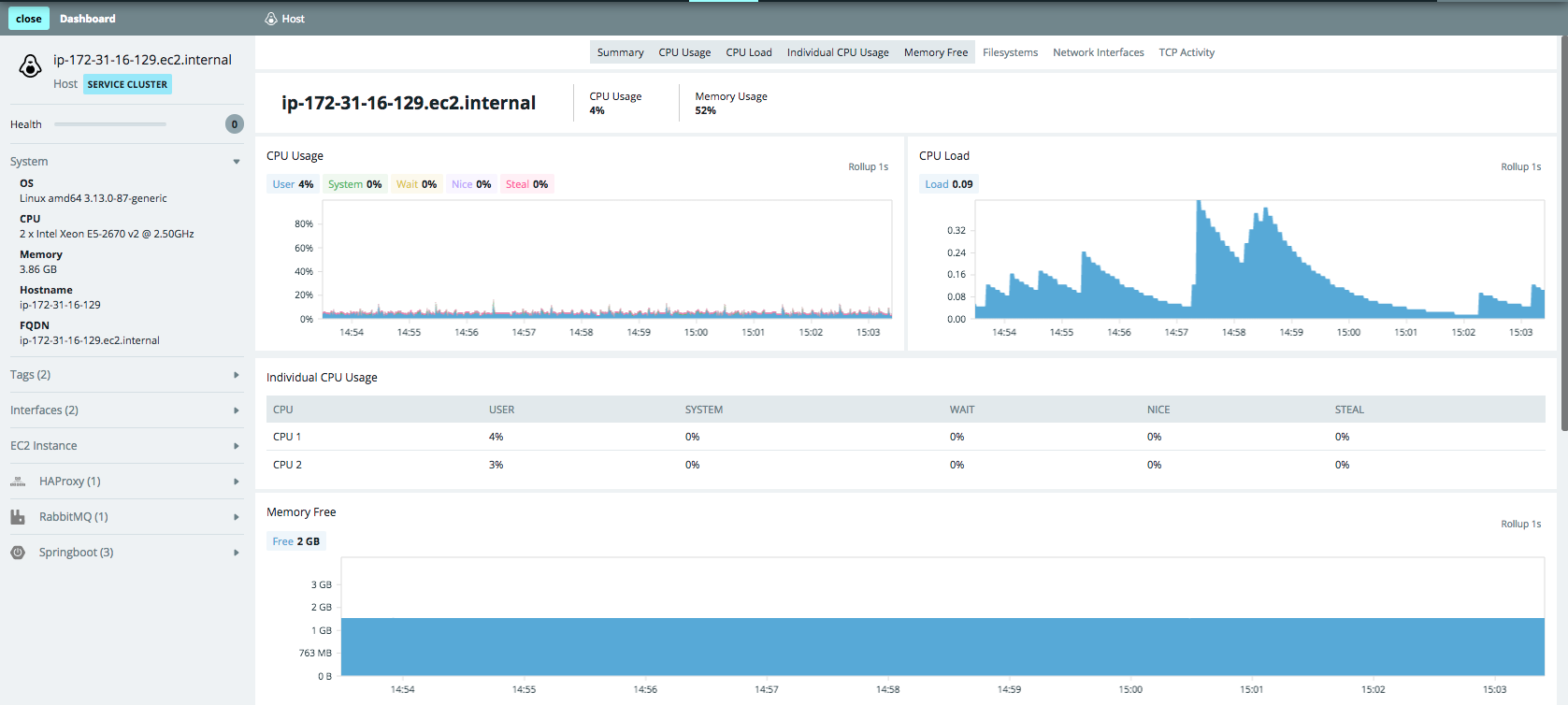
Task: Expand the EC2 Instance section
Action: click(x=237, y=446)
